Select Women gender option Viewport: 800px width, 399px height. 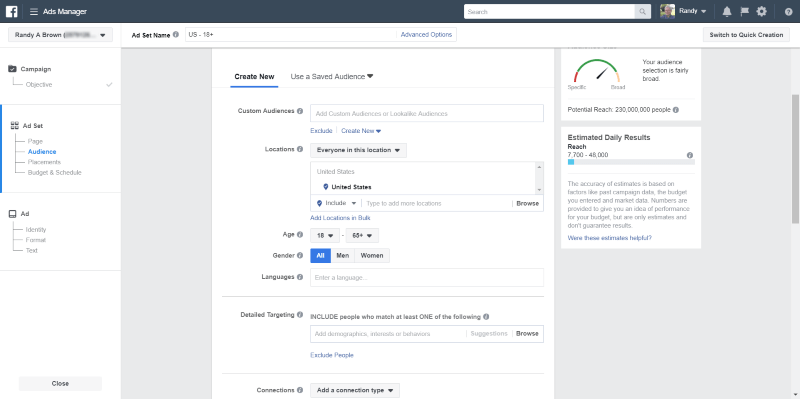372,256
